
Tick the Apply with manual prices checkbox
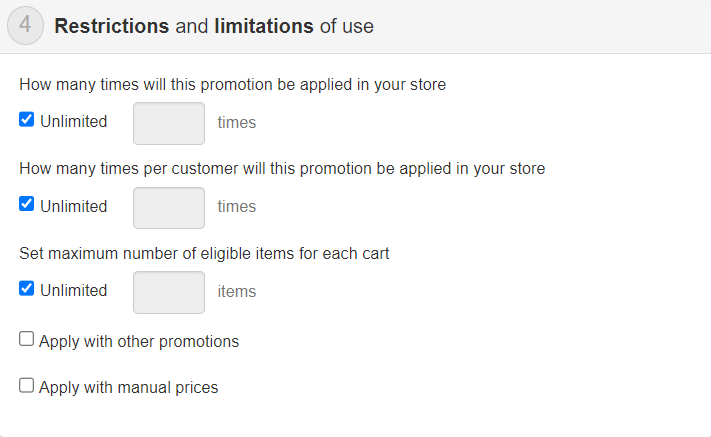pos(27,386)
